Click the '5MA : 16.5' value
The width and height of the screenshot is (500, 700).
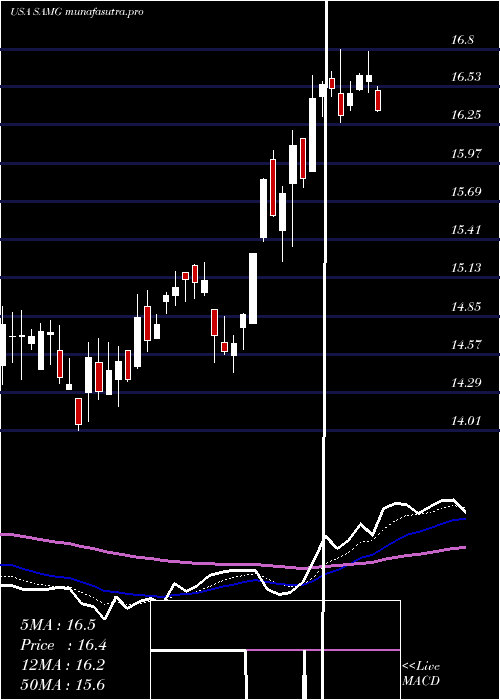(58, 625)
